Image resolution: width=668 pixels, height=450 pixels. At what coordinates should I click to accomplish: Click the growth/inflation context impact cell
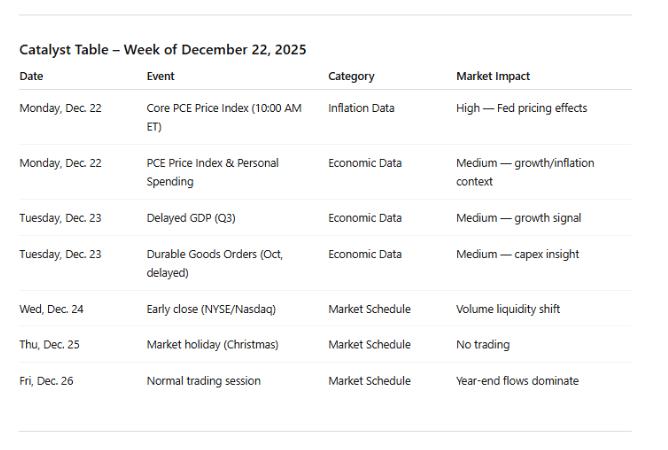pyautogui.click(x=525, y=172)
